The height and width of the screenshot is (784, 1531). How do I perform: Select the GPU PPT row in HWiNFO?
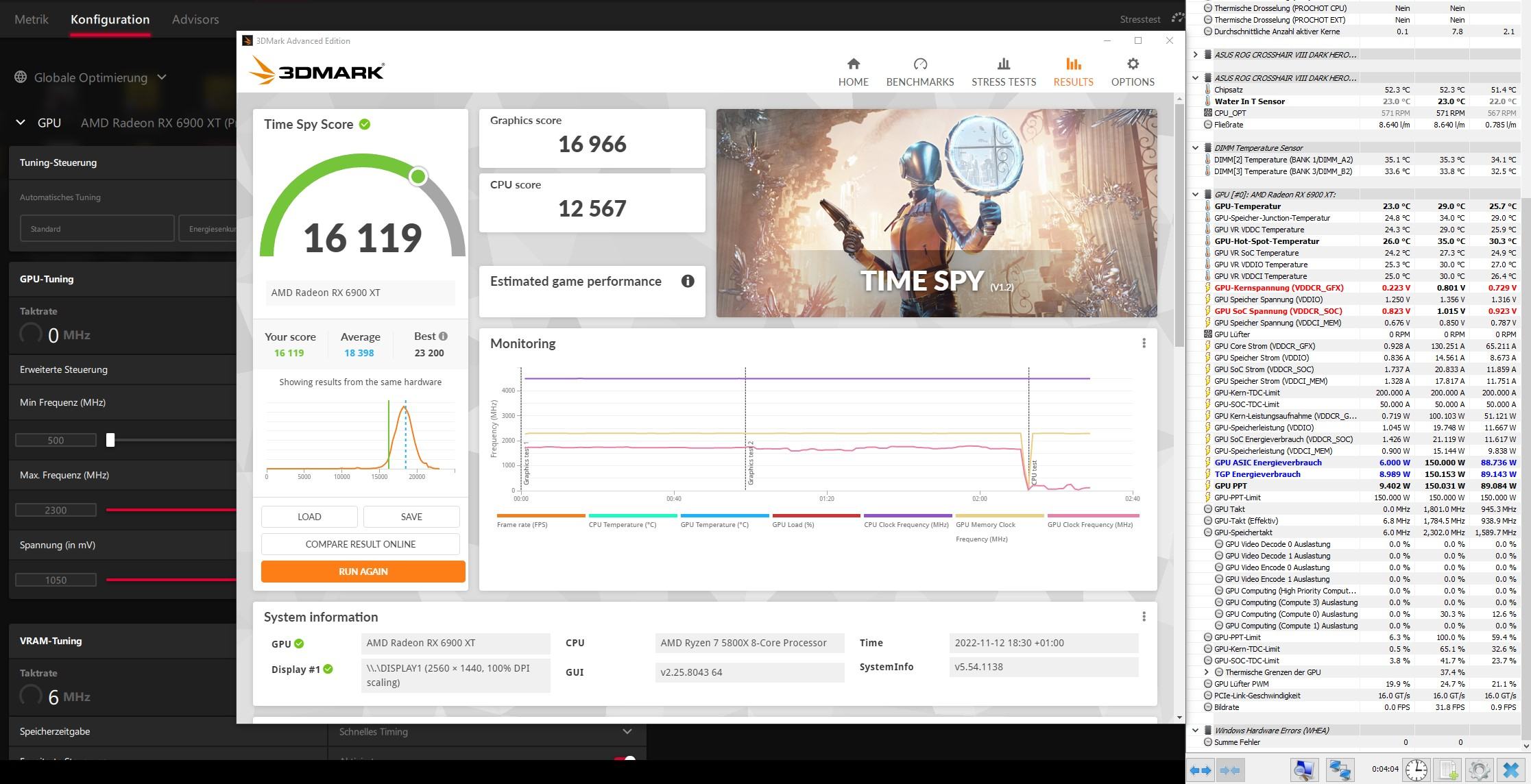point(1362,486)
